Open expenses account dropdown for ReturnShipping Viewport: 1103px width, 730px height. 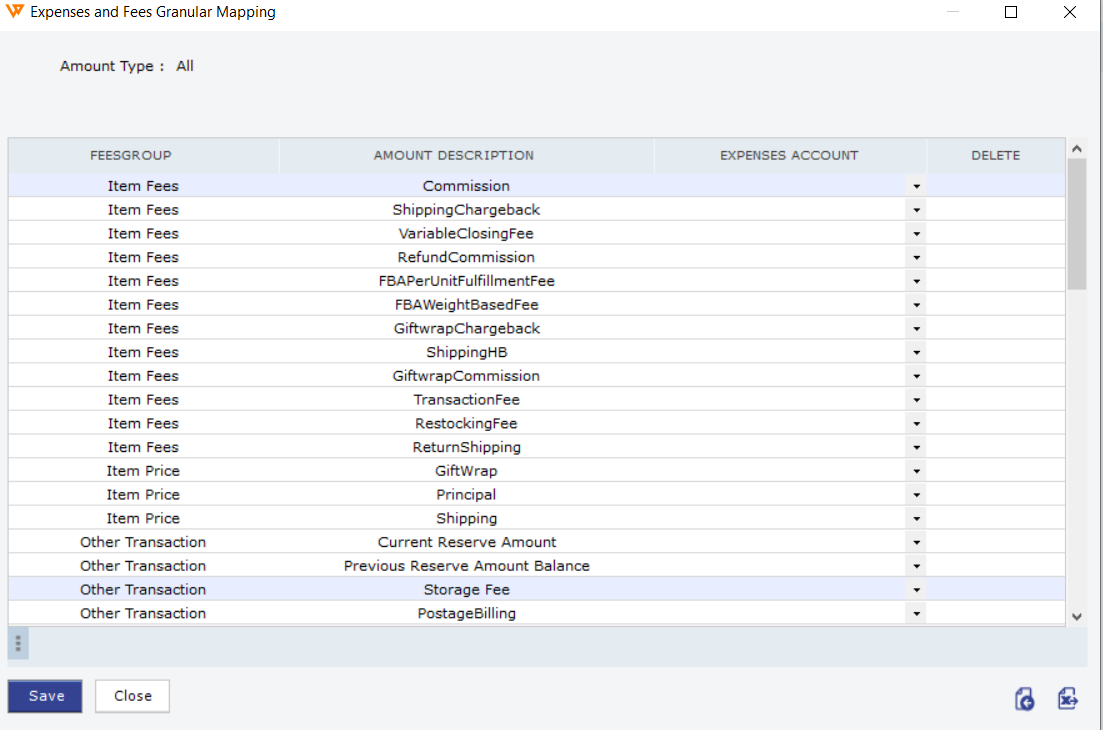[917, 447]
